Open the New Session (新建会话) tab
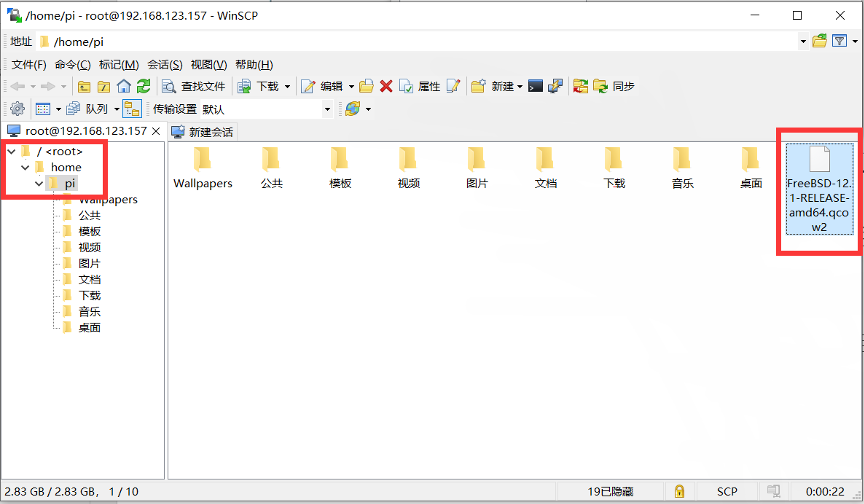864x504 pixels. click(x=202, y=132)
